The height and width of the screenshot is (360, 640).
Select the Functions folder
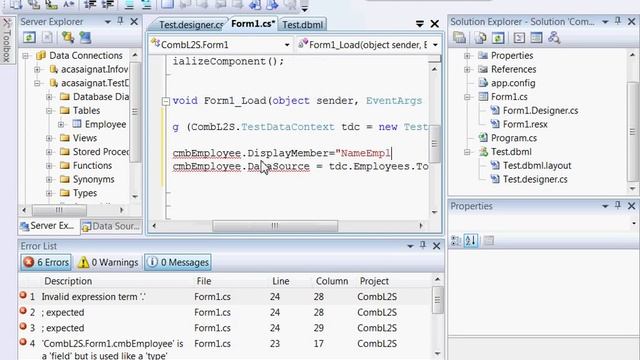(92, 165)
